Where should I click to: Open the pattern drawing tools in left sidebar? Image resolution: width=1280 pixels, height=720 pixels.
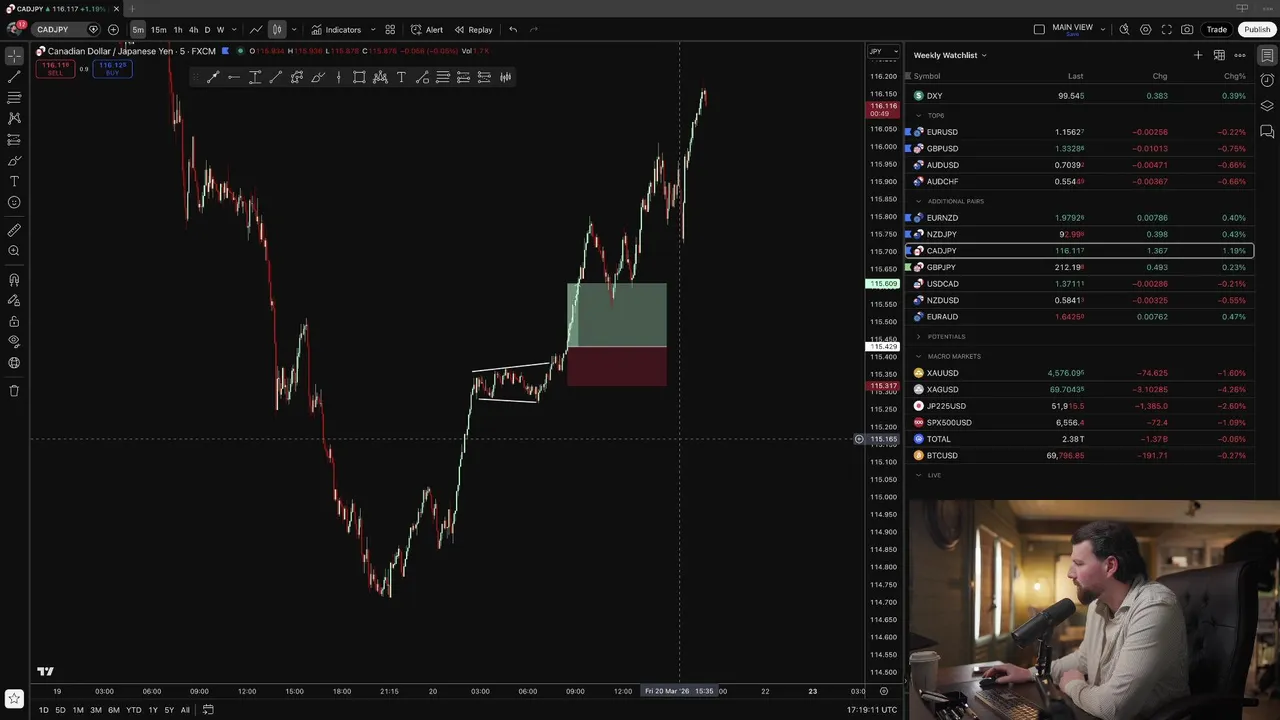tap(14, 118)
